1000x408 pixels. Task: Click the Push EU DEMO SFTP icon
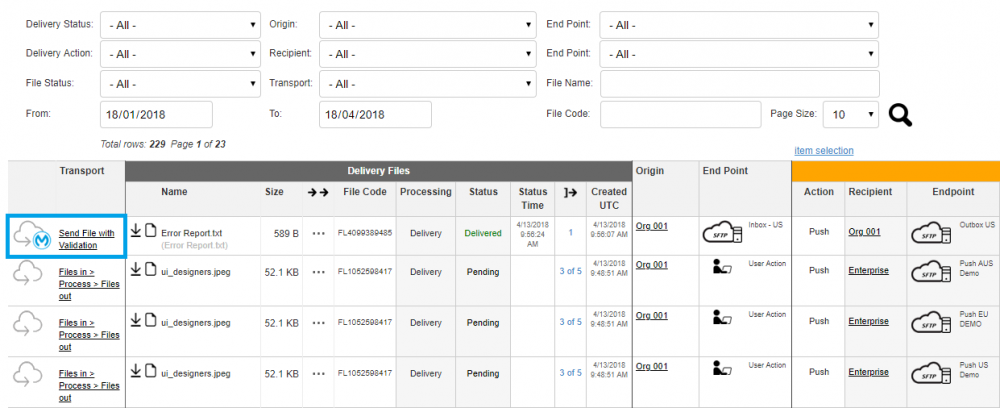click(931, 324)
